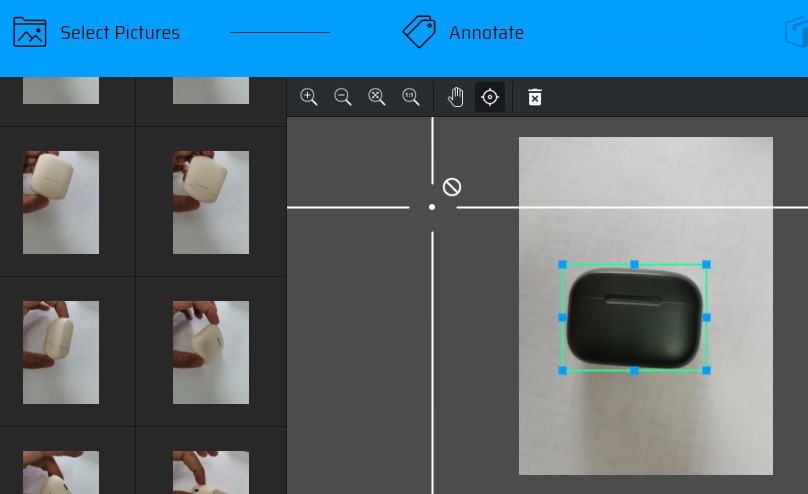
Task: Select the hand pan tool
Action: [x=456, y=97]
